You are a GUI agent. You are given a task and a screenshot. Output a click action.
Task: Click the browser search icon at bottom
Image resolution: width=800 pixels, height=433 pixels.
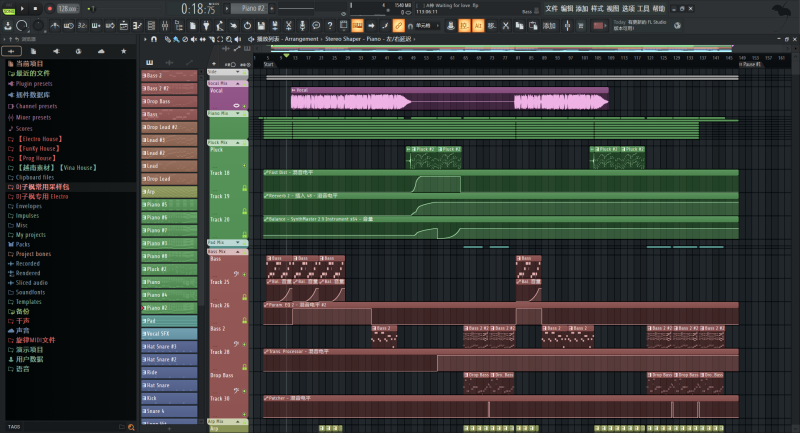(x=132, y=427)
